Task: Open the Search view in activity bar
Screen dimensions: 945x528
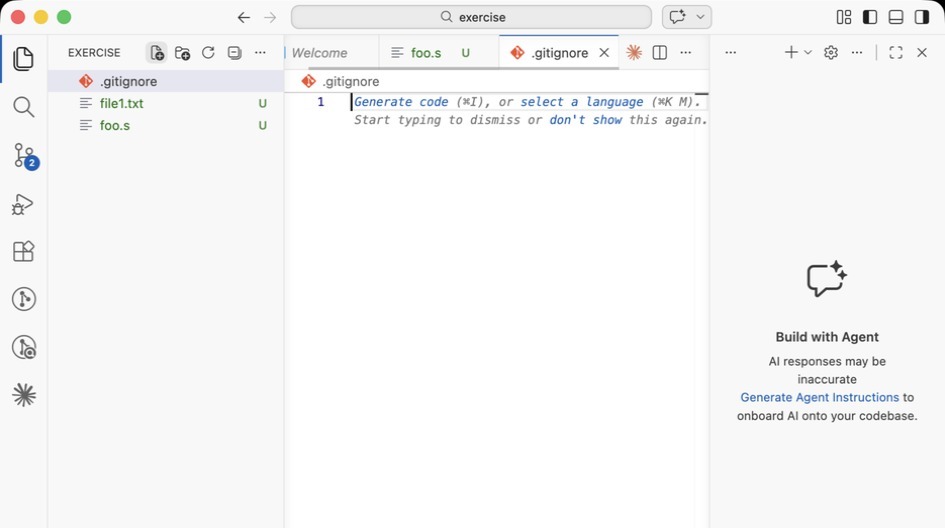Action: point(24,107)
